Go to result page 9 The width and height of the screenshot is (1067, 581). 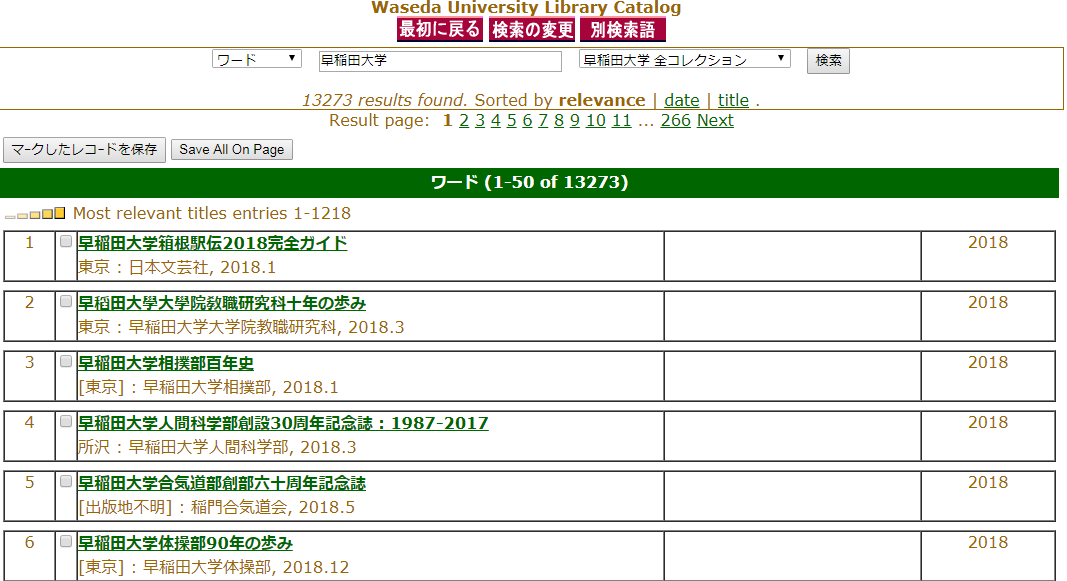click(x=575, y=120)
